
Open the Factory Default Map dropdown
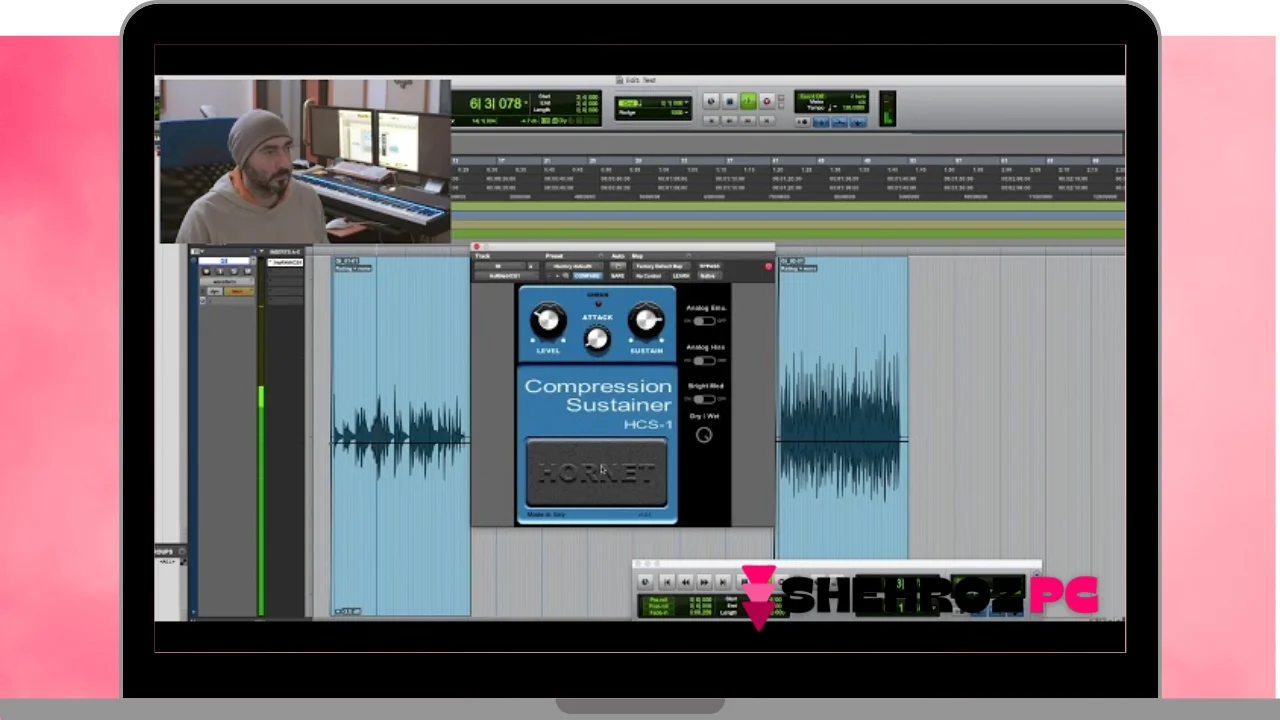(x=661, y=266)
